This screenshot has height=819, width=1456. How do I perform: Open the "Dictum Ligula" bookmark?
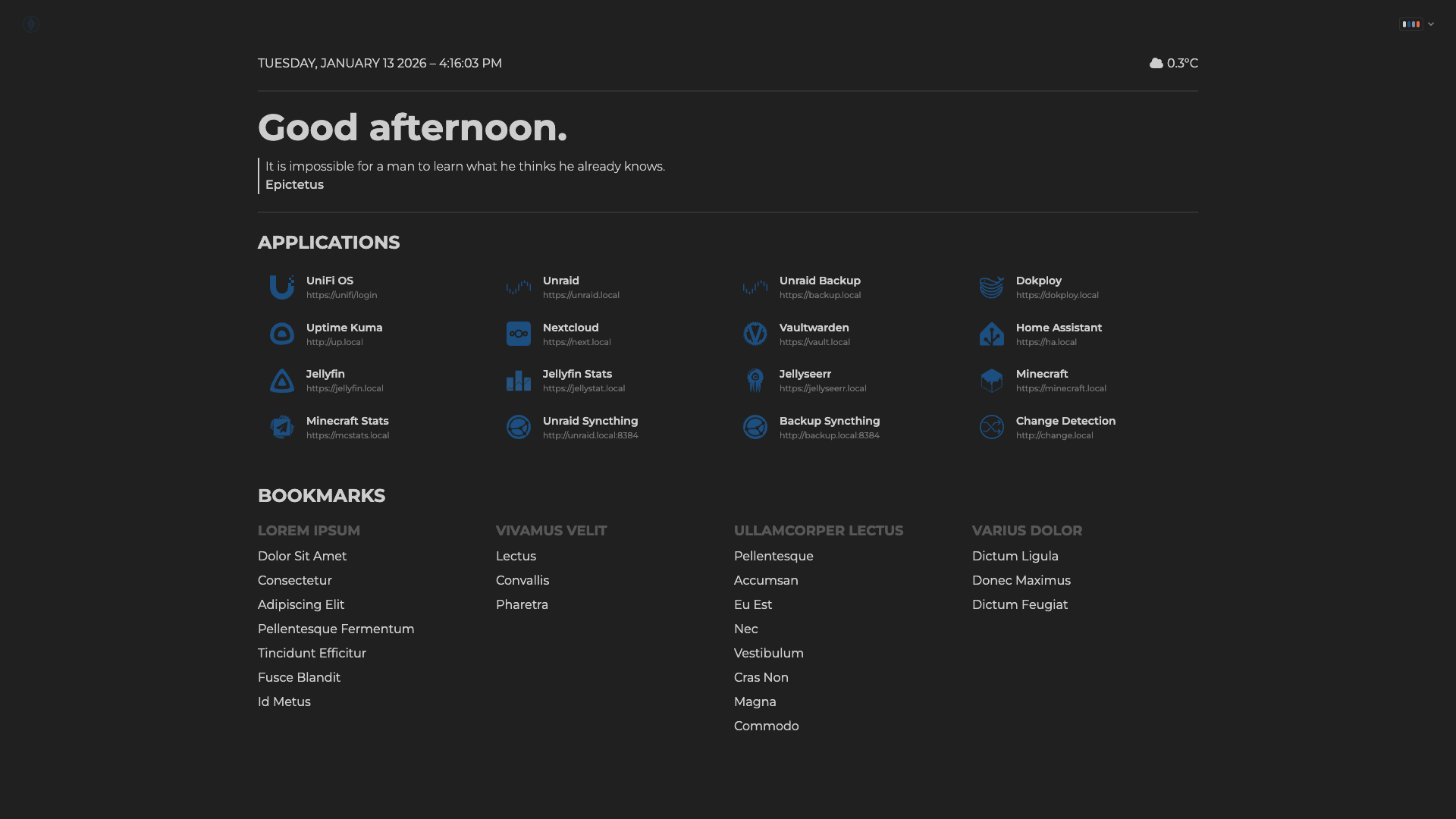(x=1015, y=556)
